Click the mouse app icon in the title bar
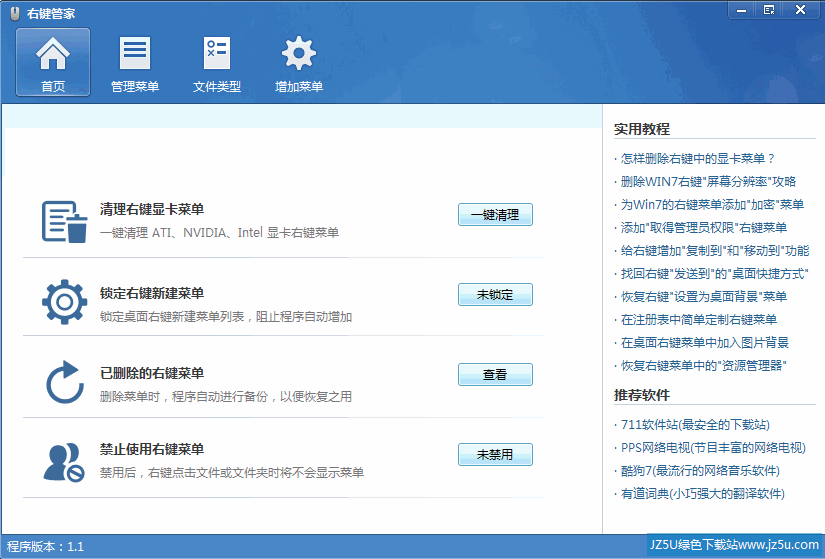This screenshot has width=825, height=559. (x=15, y=13)
